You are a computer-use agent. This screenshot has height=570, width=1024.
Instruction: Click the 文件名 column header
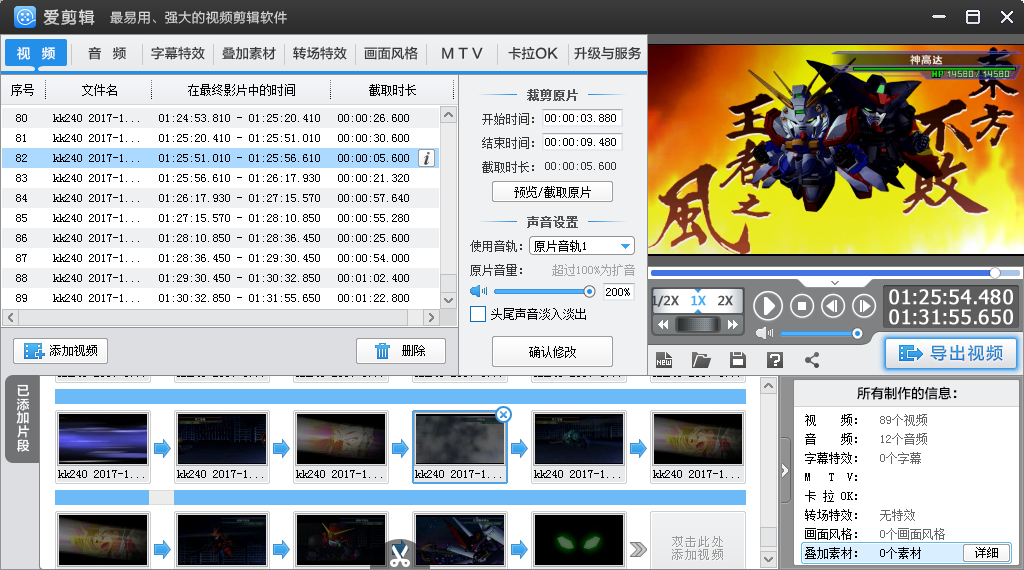[99, 90]
